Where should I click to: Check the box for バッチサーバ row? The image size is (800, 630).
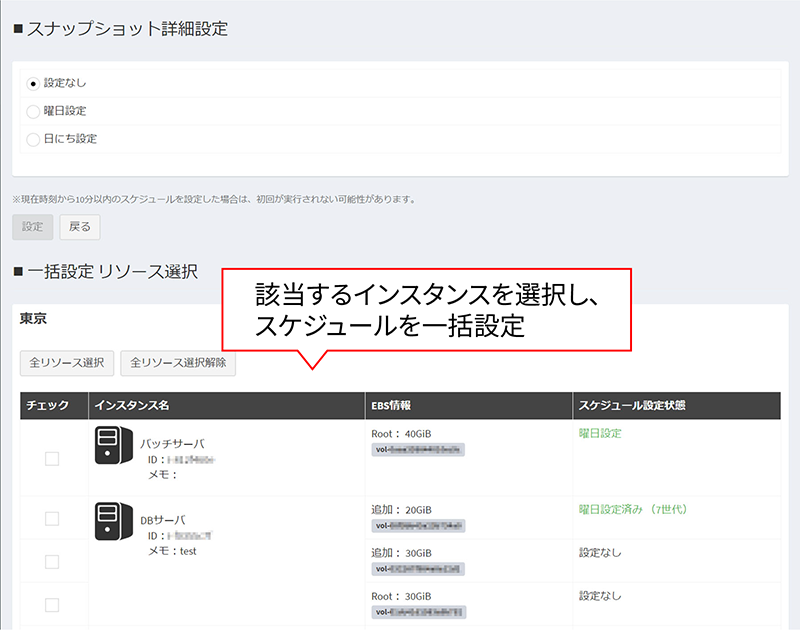52,458
